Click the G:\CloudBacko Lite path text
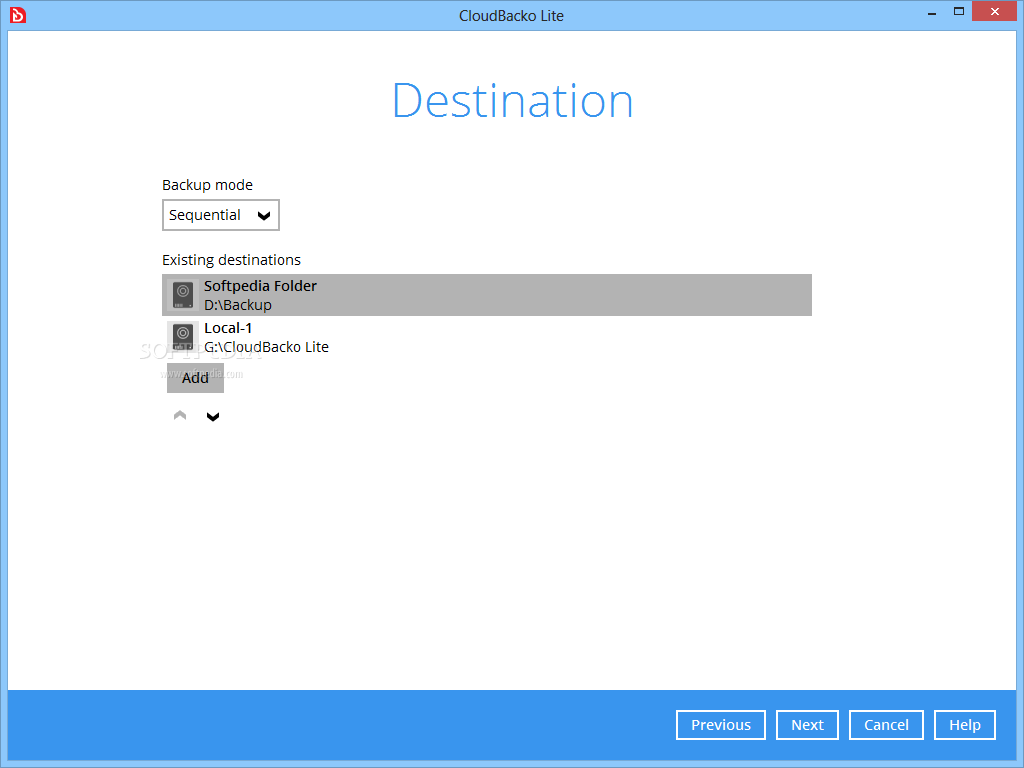1024x768 pixels. pyautogui.click(x=266, y=347)
